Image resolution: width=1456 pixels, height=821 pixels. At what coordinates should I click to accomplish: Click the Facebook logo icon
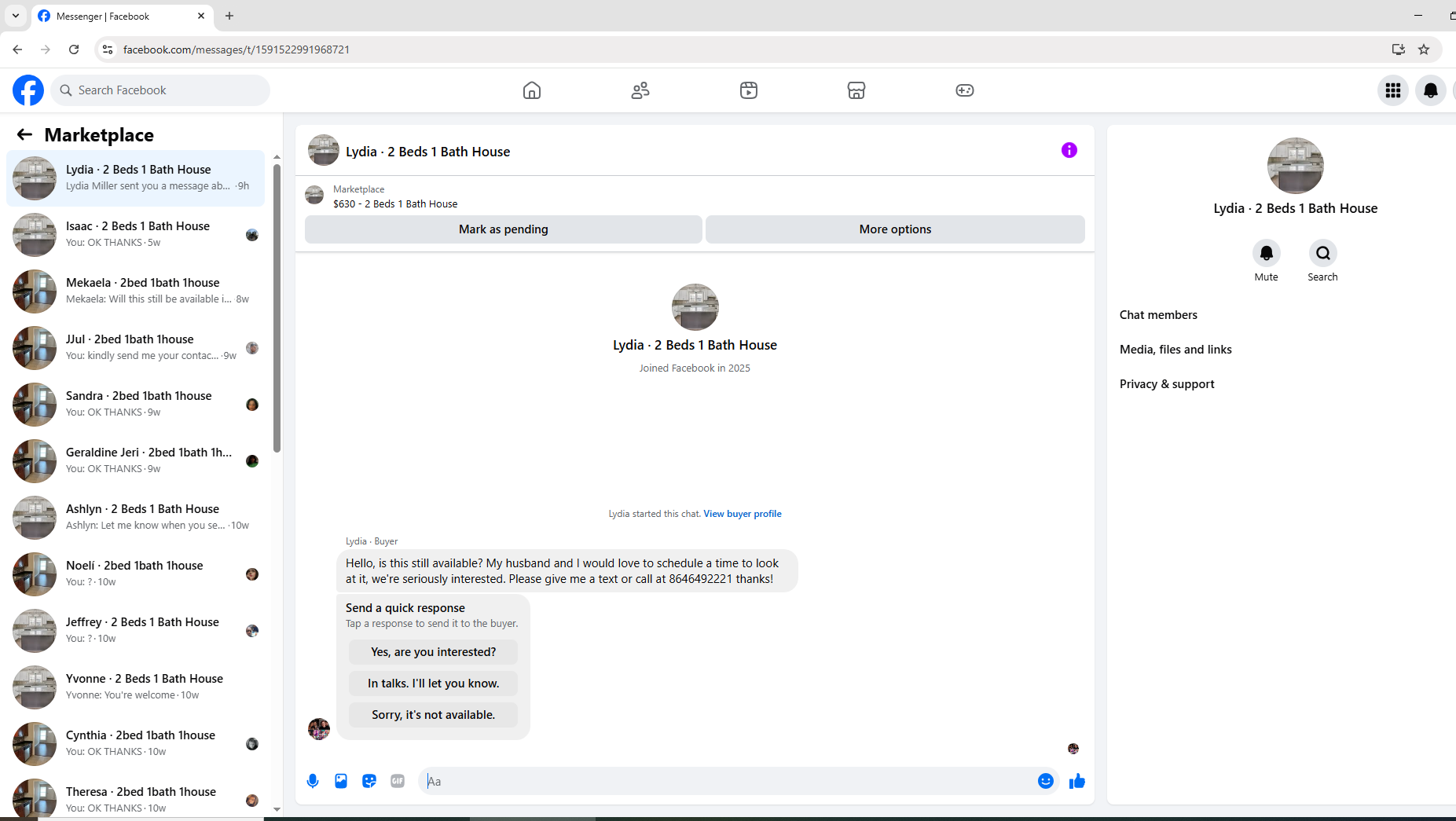[x=28, y=90]
